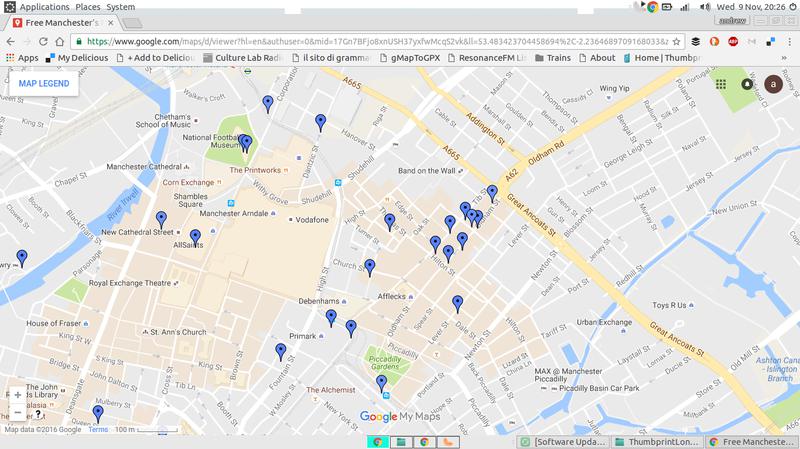Image resolution: width=800 pixels, height=449 pixels.
Task: Click the Royal Exchange Theatre label
Action: tap(130, 283)
